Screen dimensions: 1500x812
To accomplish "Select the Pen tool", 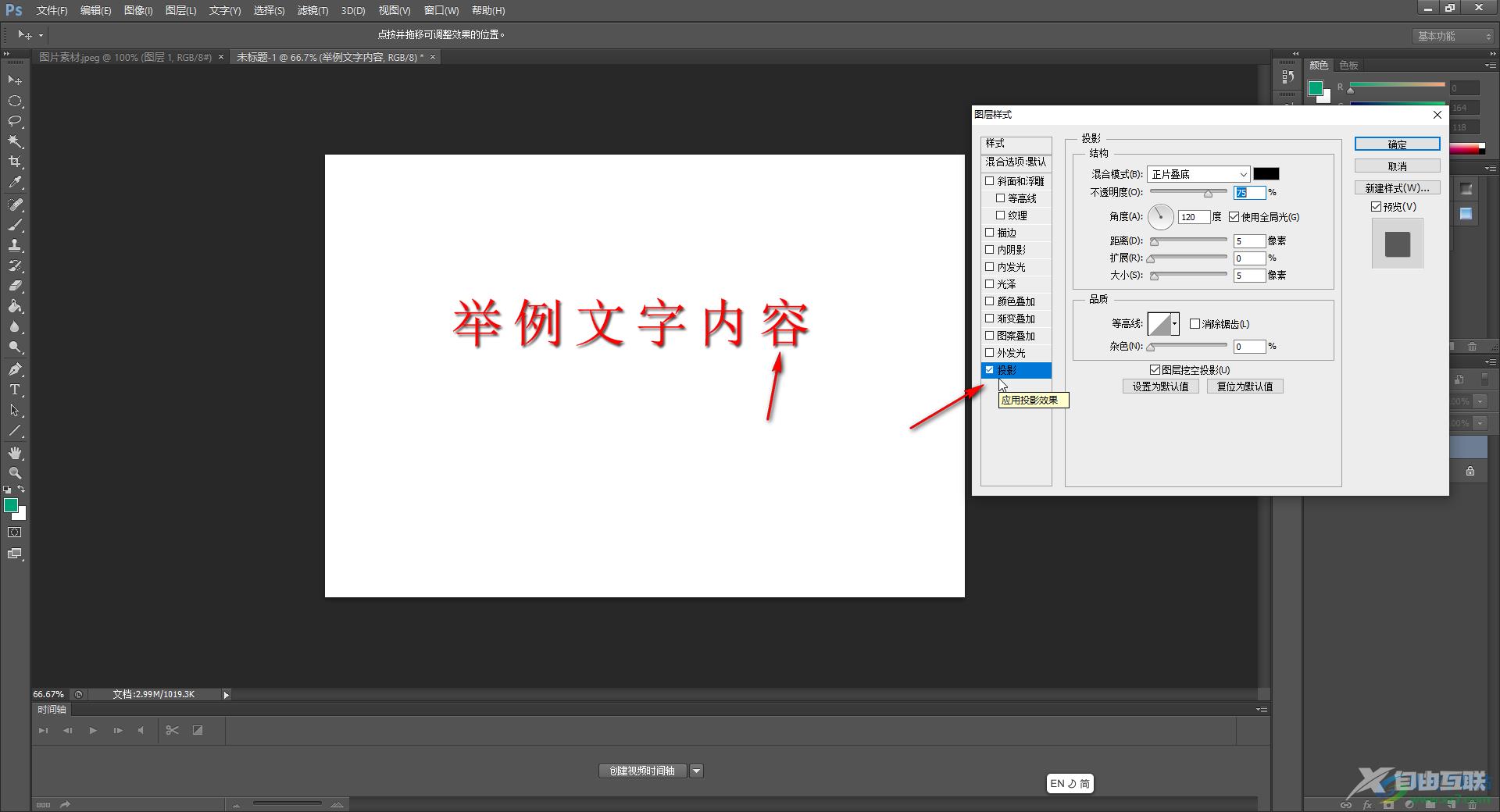I will click(x=15, y=369).
